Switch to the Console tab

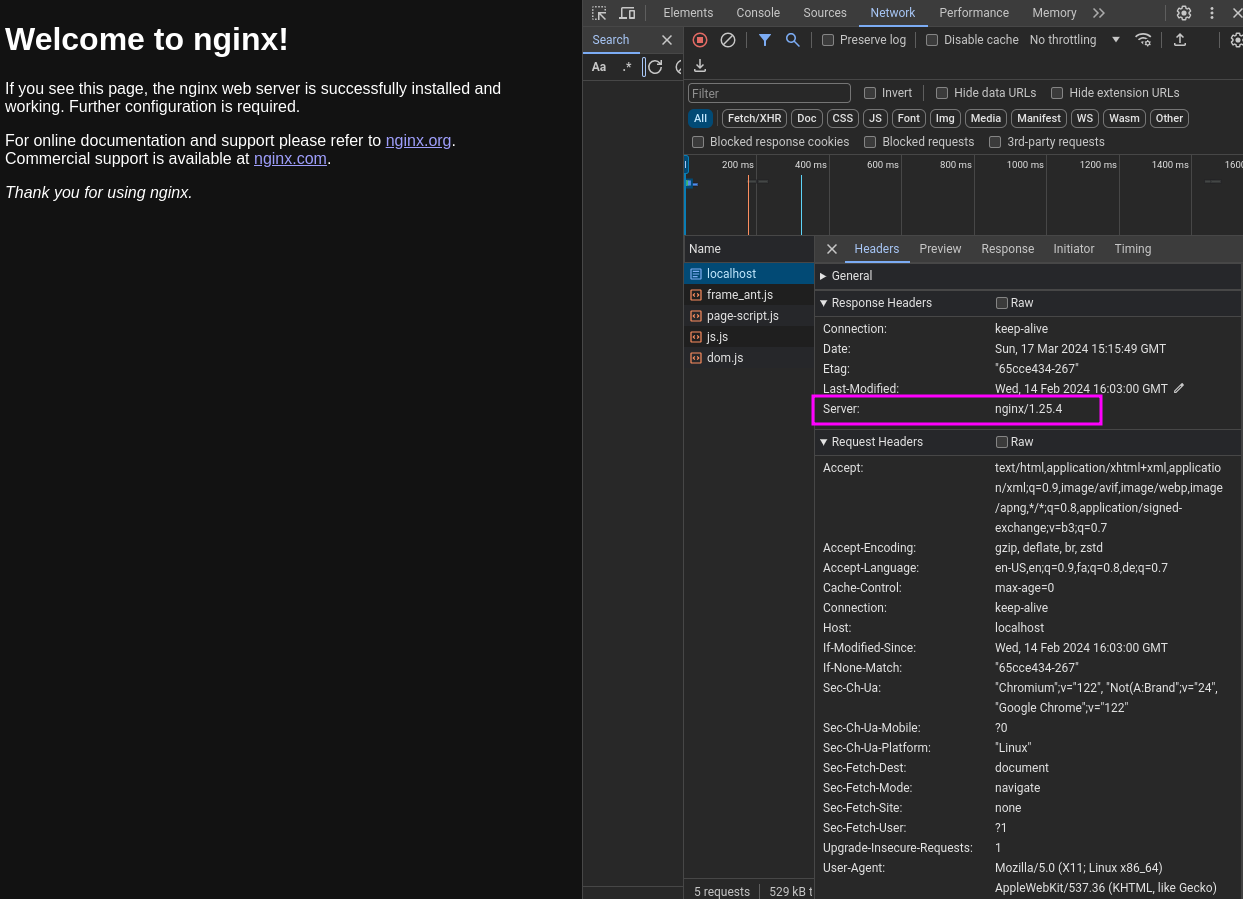tap(758, 13)
